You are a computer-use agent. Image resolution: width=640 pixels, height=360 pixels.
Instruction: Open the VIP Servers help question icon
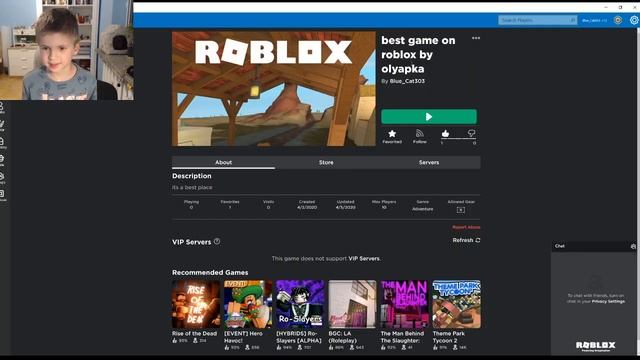(x=217, y=242)
